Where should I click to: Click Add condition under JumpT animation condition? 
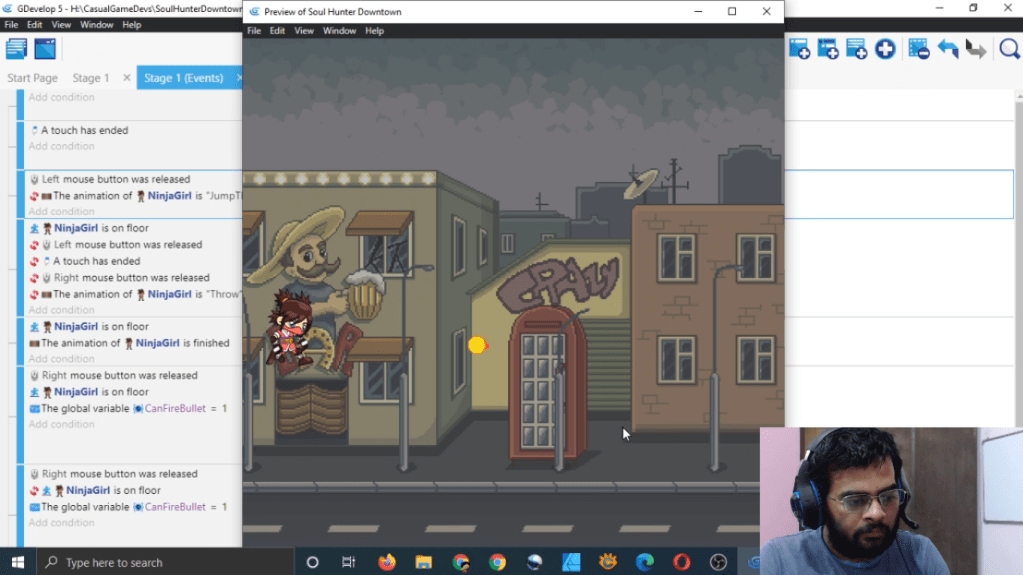tap(61, 211)
